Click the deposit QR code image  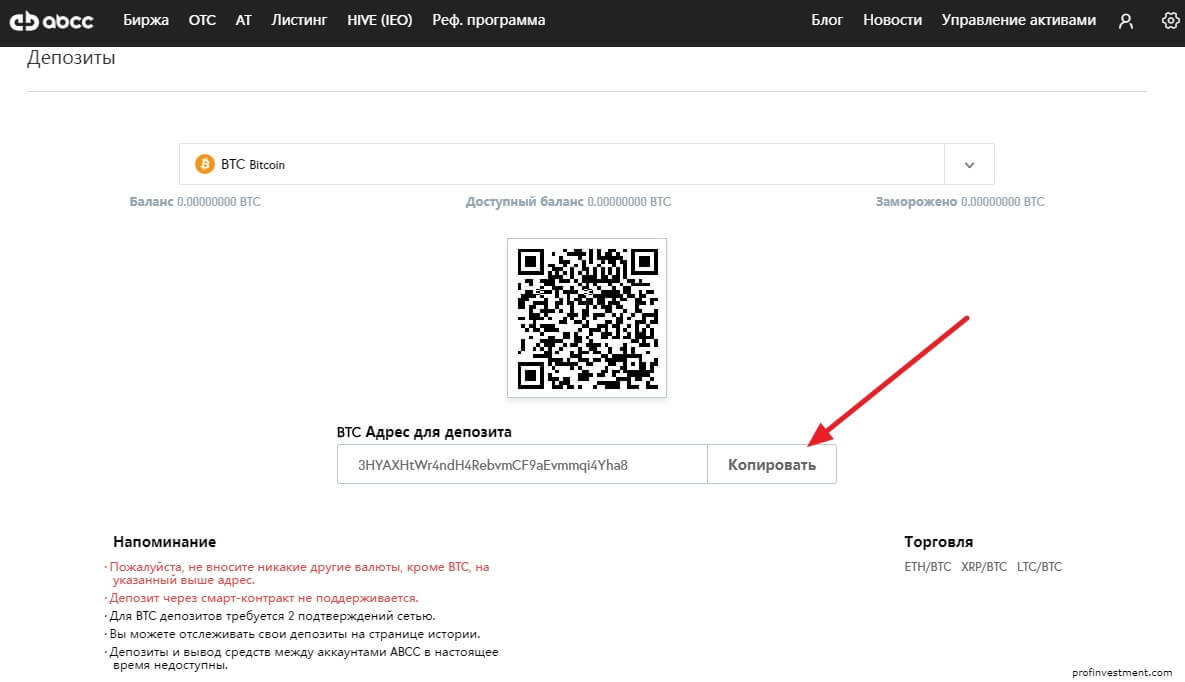pos(587,318)
